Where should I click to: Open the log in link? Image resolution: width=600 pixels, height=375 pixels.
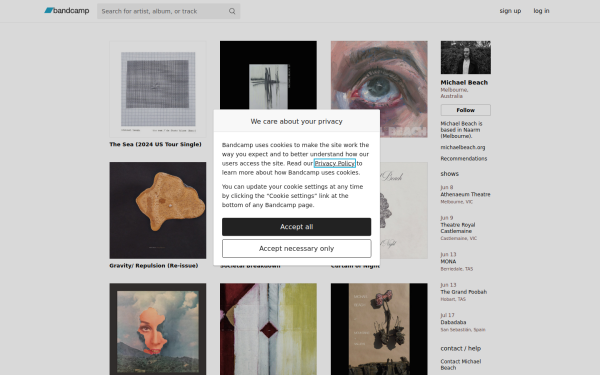(541, 11)
